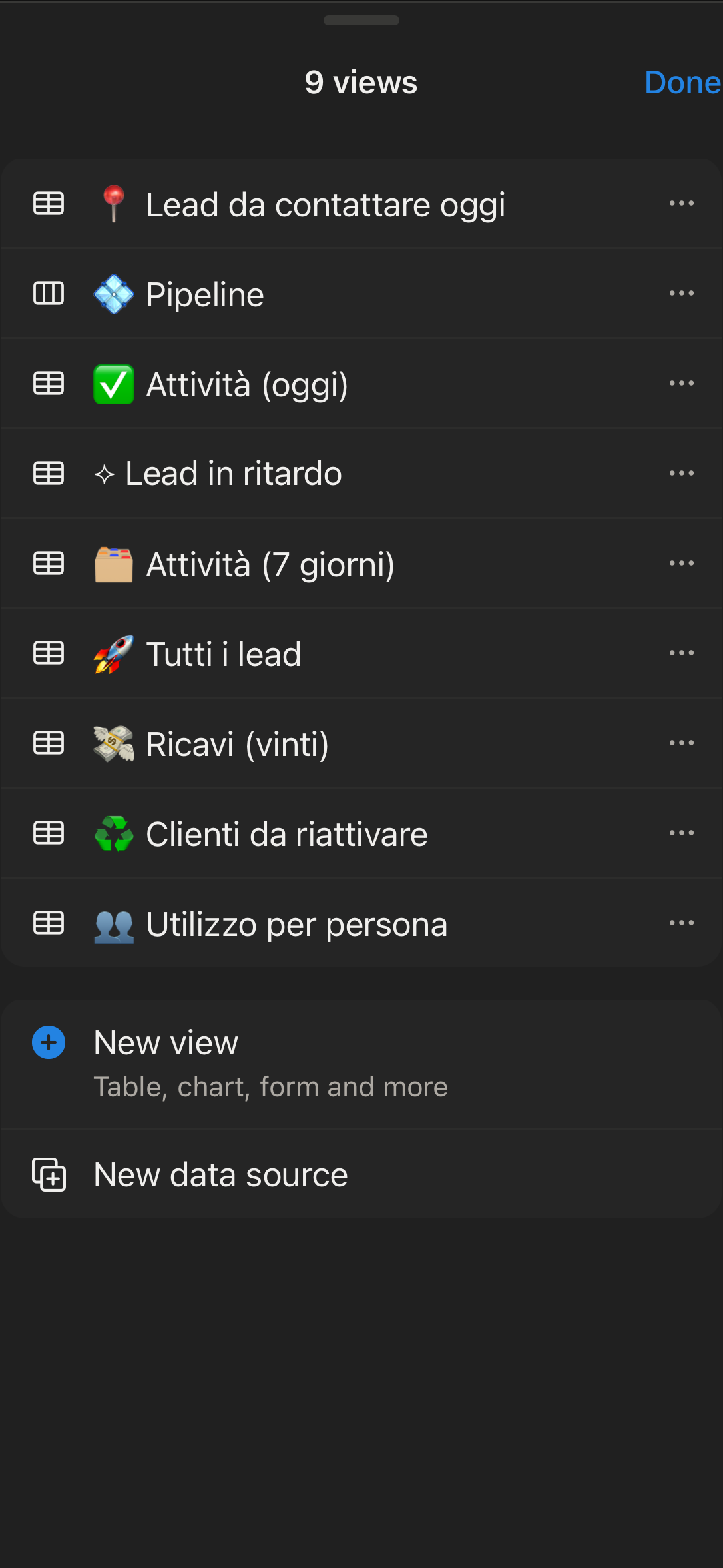This screenshot has height=1568, width=723.
Task: Expand options menu for Utilizzo per persona
Action: (682, 923)
